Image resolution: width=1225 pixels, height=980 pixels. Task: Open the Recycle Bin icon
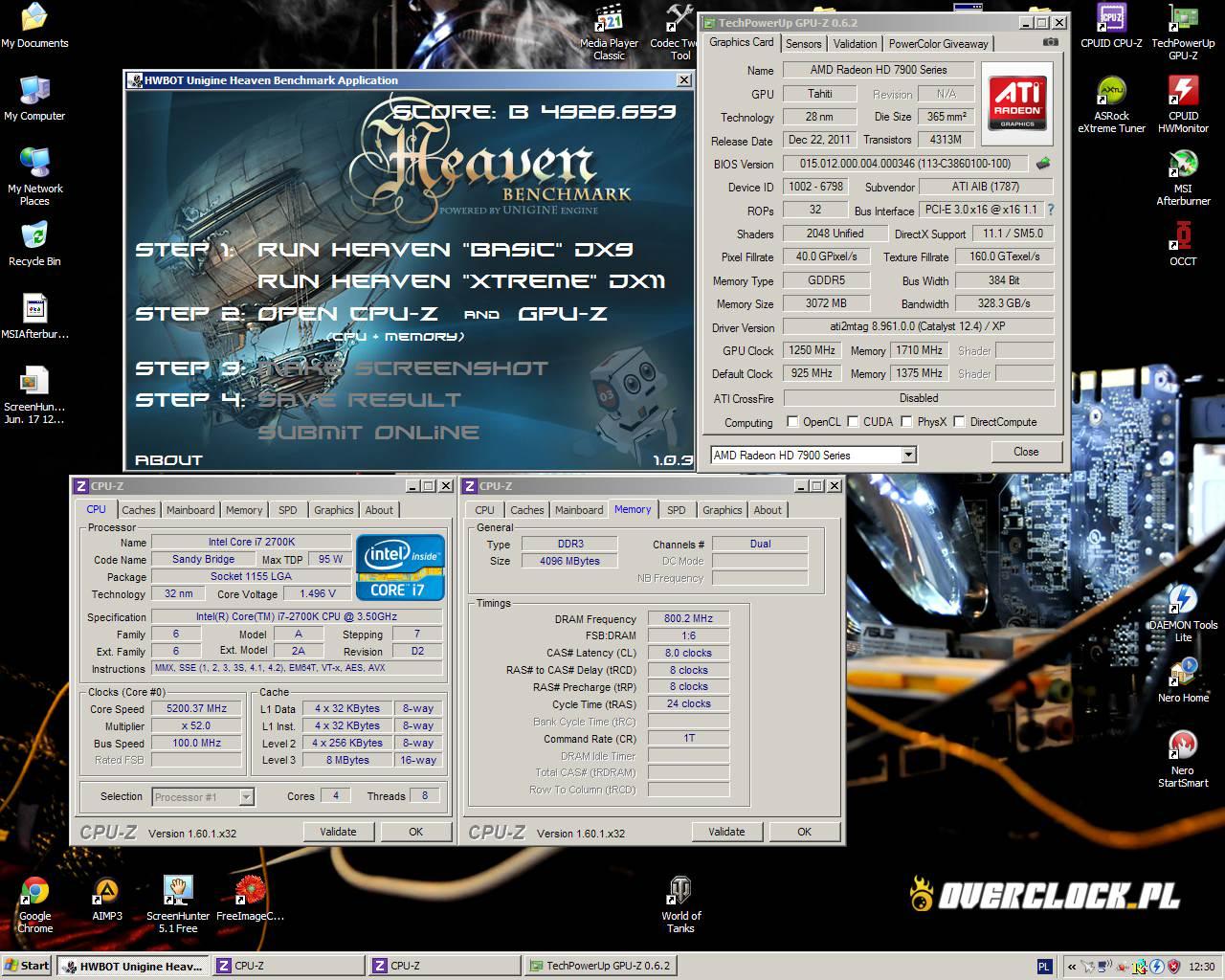[x=34, y=243]
